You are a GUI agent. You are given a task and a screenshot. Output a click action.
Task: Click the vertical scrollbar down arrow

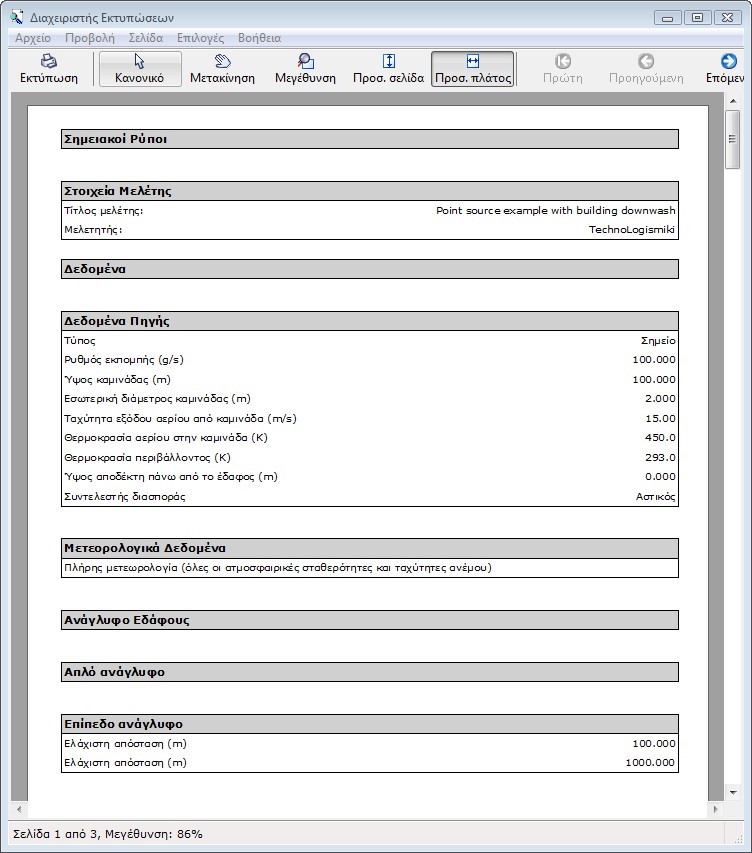(733, 790)
